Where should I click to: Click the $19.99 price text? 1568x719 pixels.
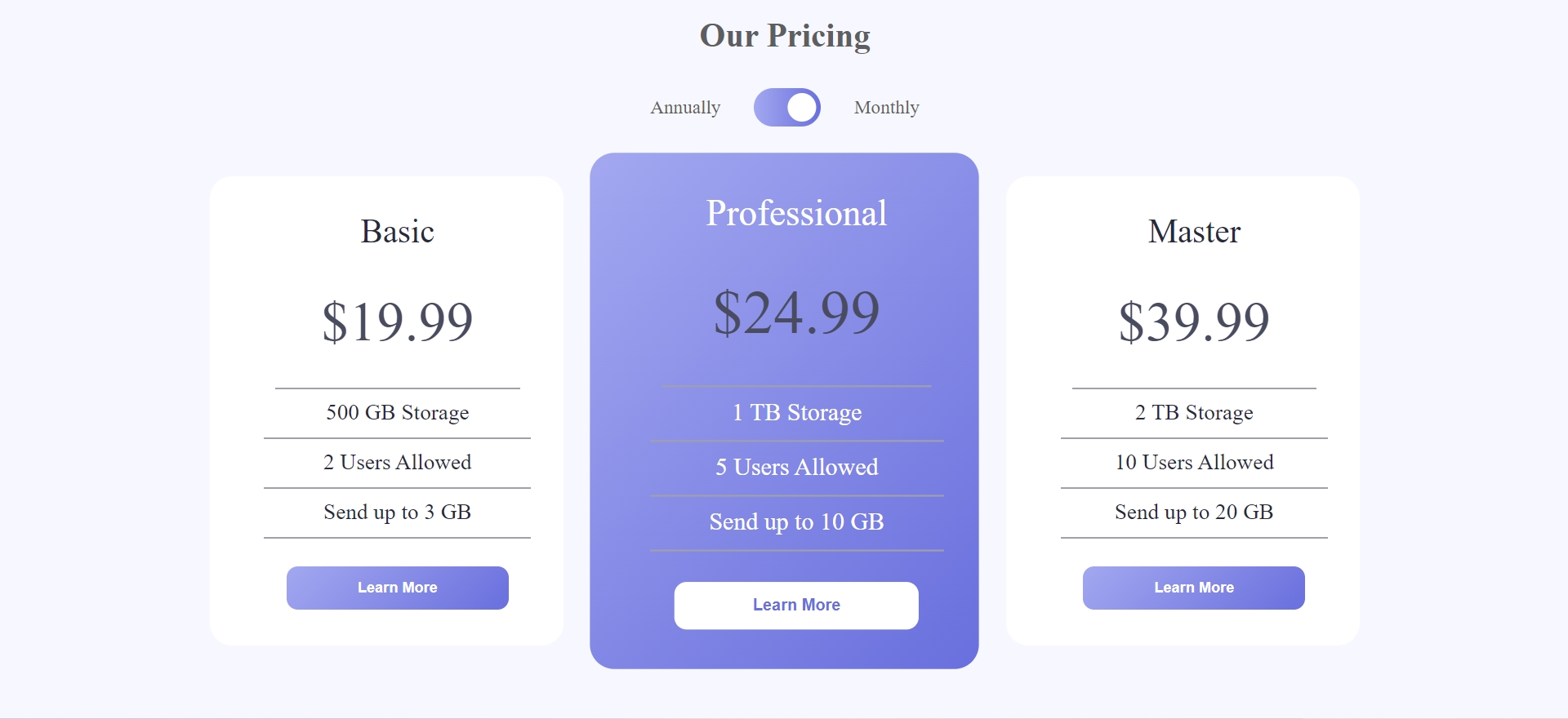pos(398,321)
